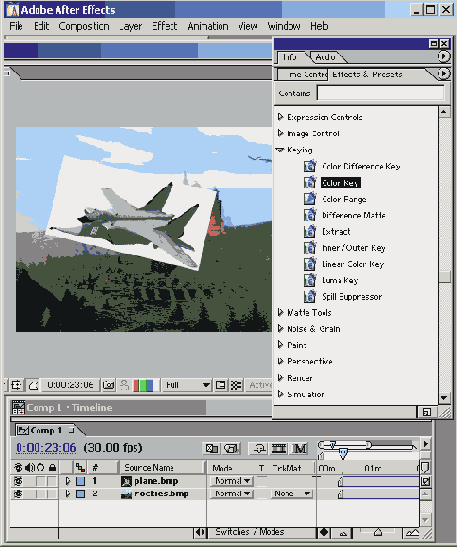Hide the plane.bmp layer video
457x547 pixels.
pyautogui.click(x=18, y=481)
